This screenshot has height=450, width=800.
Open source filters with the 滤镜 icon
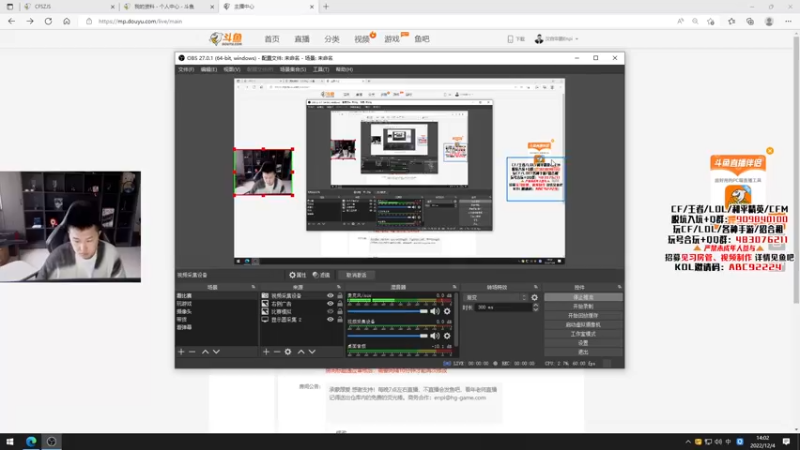321,275
